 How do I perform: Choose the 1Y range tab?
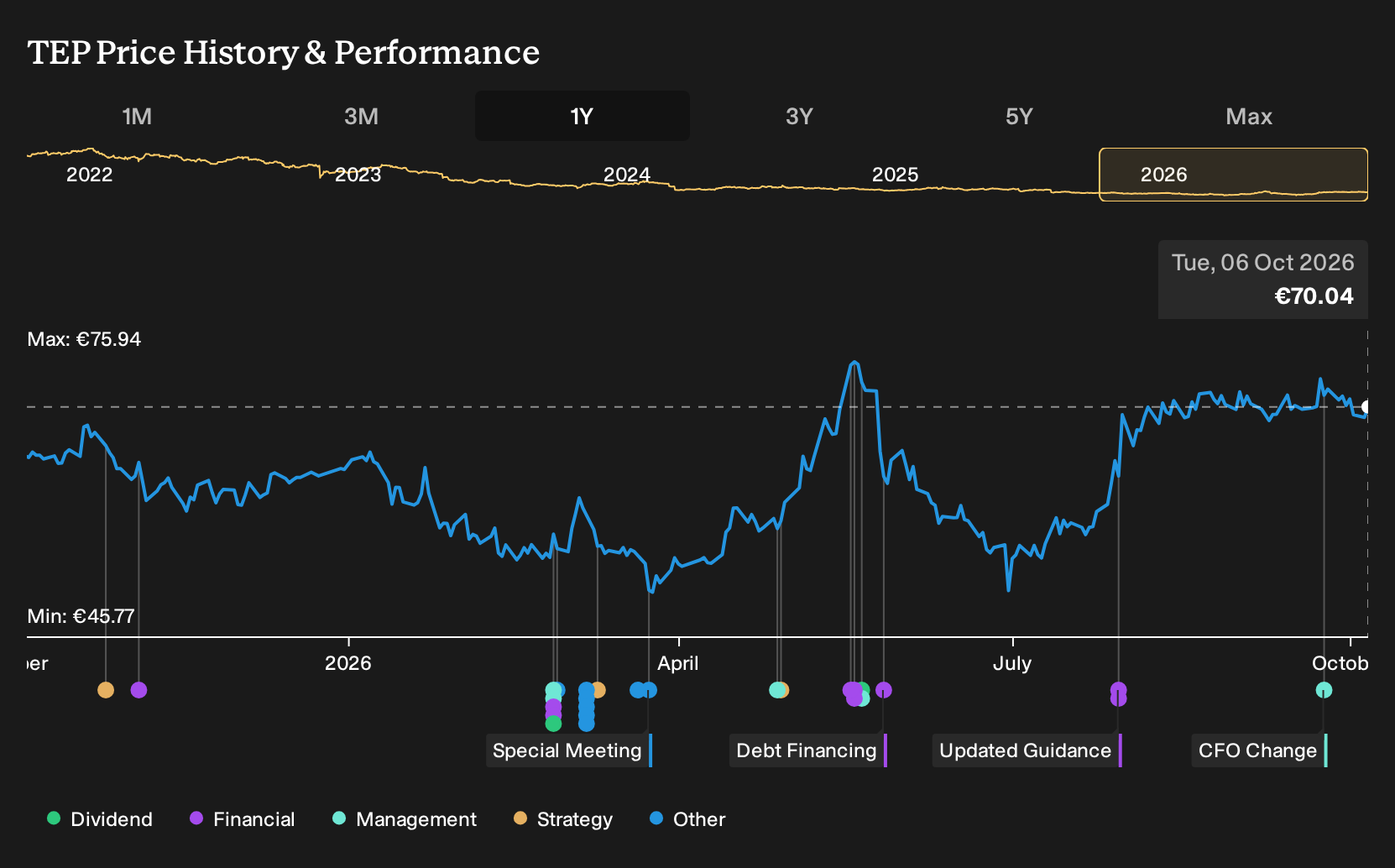[x=582, y=116]
